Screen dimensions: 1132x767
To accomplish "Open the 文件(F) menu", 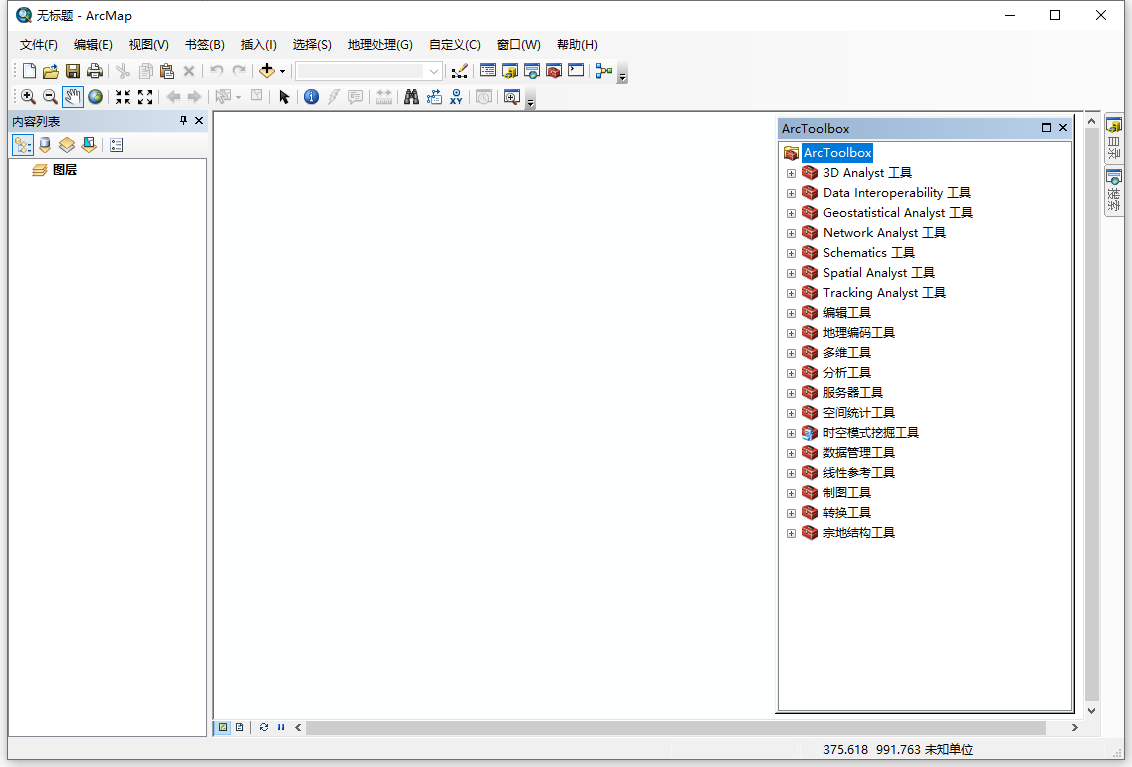I will pyautogui.click(x=38, y=45).
